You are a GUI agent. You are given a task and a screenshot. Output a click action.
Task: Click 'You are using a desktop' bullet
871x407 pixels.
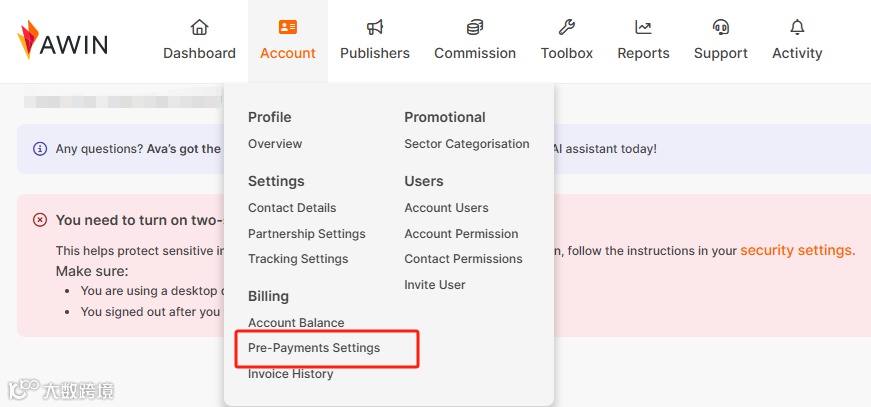[152, 291]
